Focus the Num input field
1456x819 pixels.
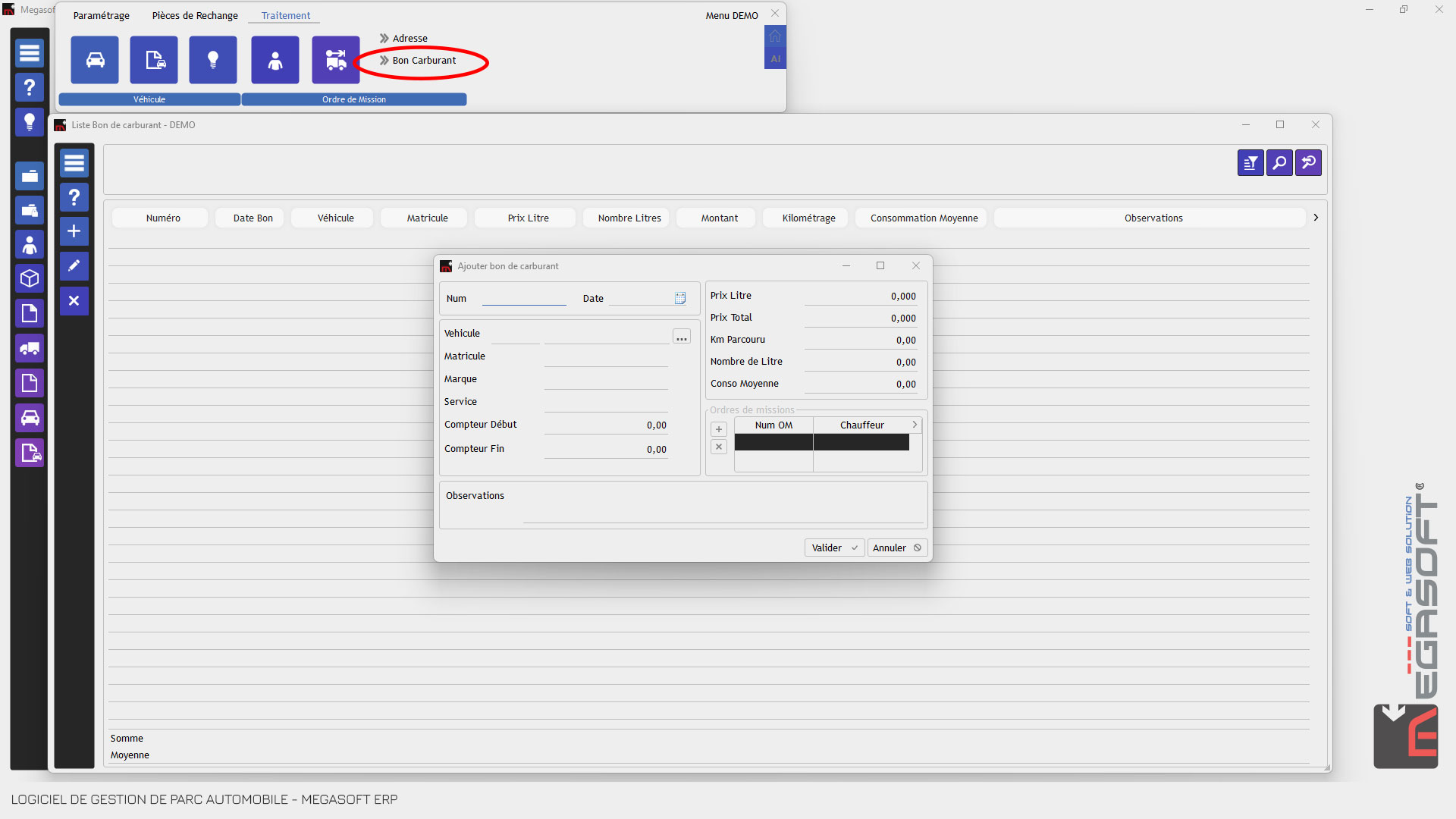tap(524, 298)
